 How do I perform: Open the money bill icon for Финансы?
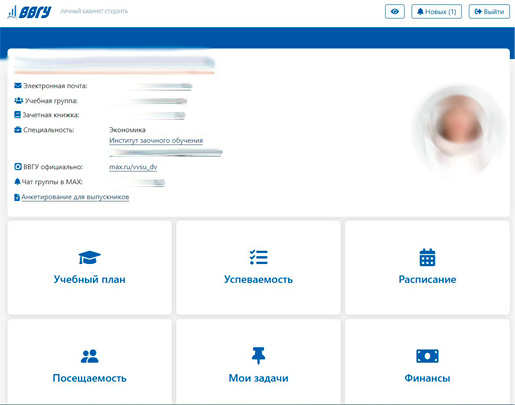pyautogui.click(x=427, y=356)
